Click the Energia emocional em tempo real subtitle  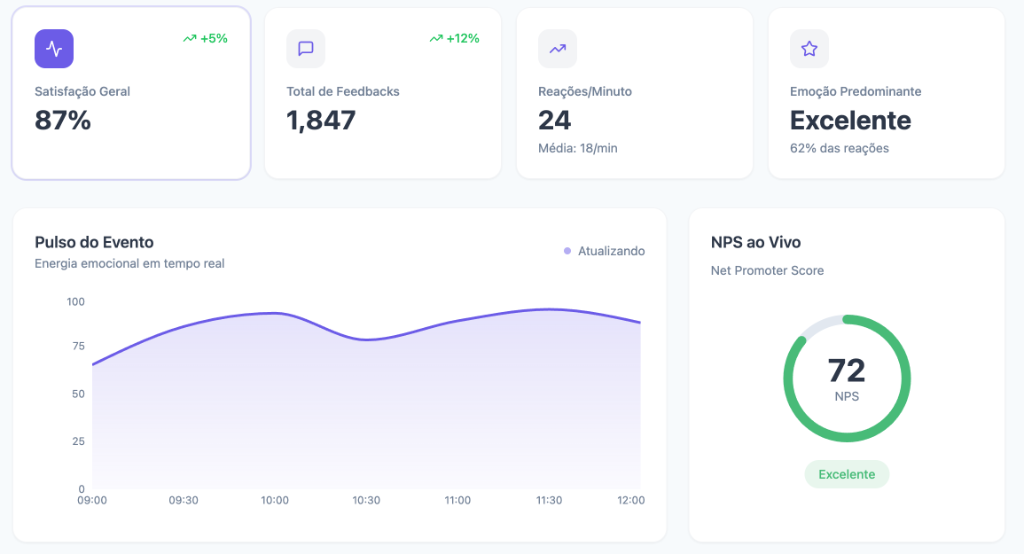(x=129, y=263)
